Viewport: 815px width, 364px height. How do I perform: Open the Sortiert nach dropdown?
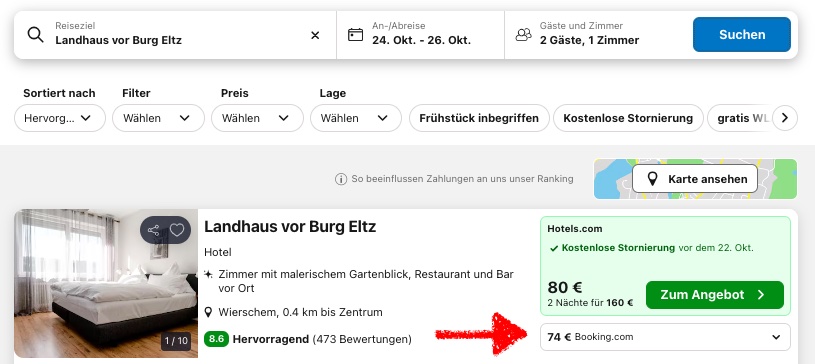(60, 118)
